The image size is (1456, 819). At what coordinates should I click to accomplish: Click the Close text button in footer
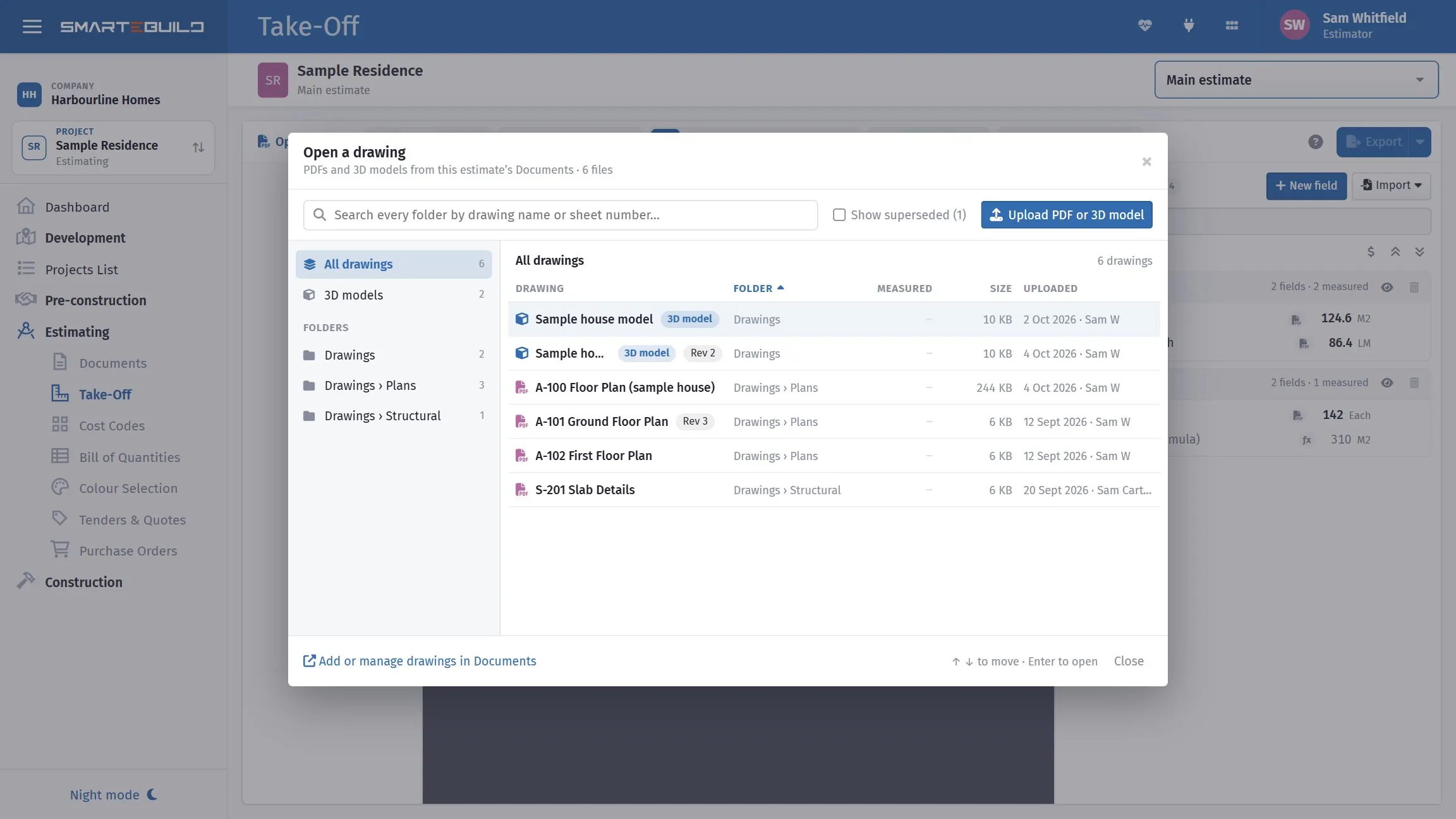point(1129,661)
